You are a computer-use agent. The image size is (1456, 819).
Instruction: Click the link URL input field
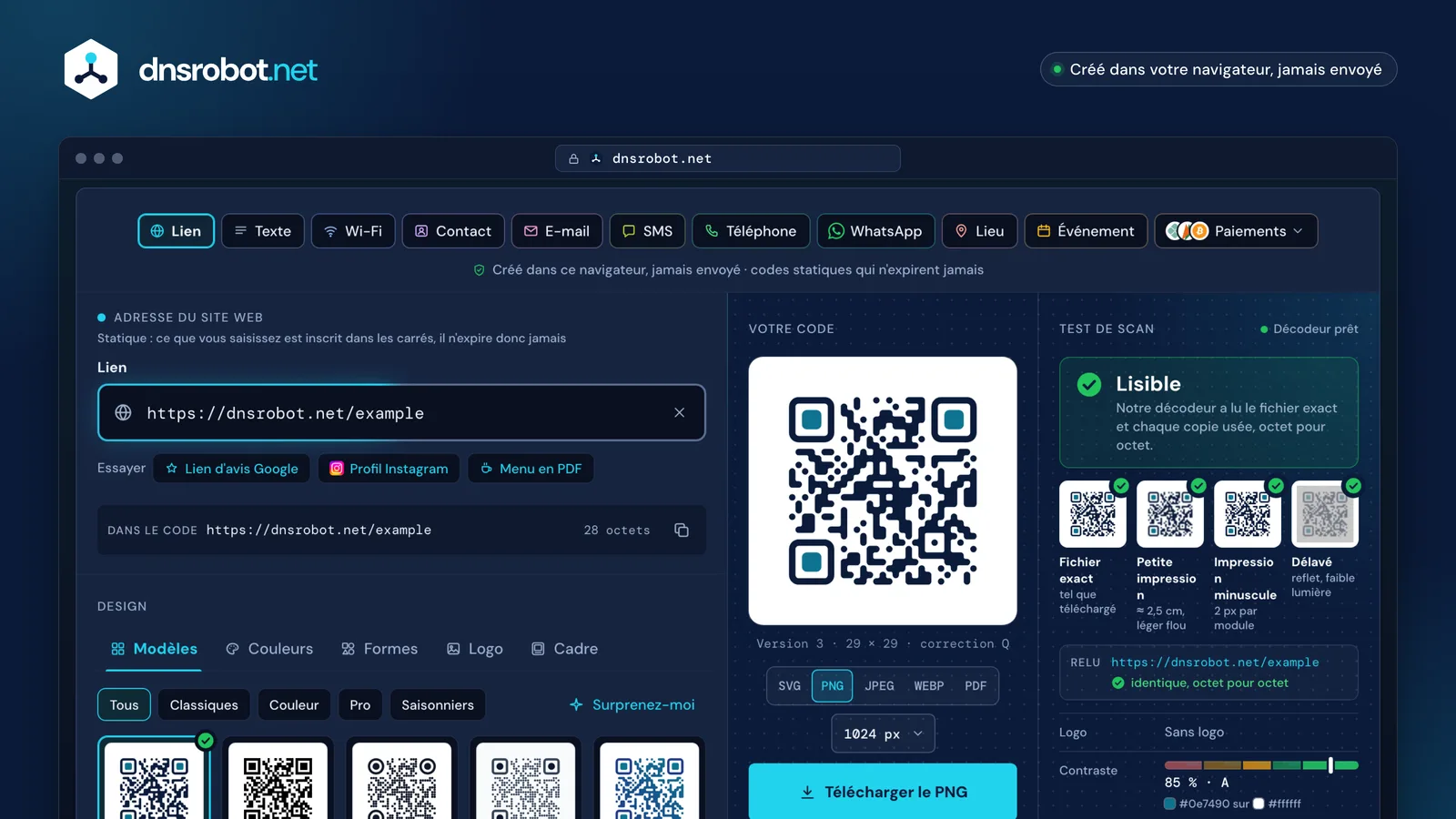pos(401,412)
